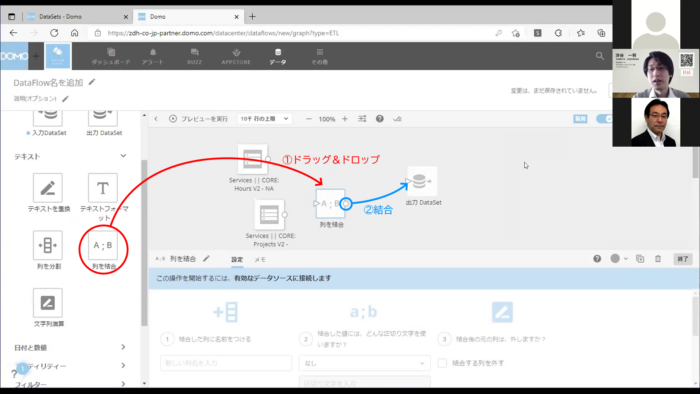Open canvas toolbar help icon
The width and height of the screenshot is (700, 394).
pyautogui.click(x=379, y=119)
